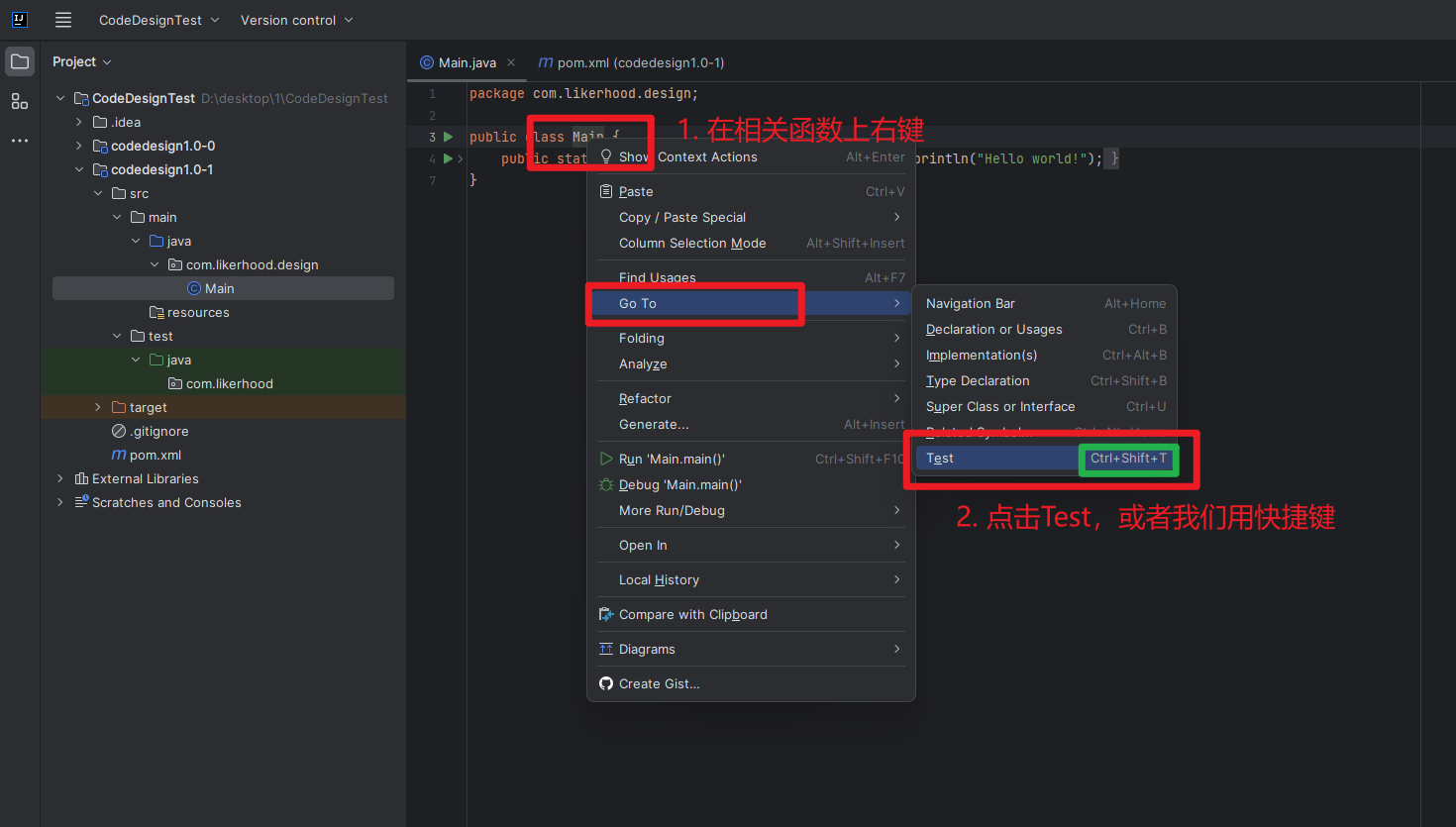Image resolution: width=1456 pixels, height=827 pixels.
Task: Switch to the pom.xml (codedesign1.0-1) tab
Action: coord(631,62)
